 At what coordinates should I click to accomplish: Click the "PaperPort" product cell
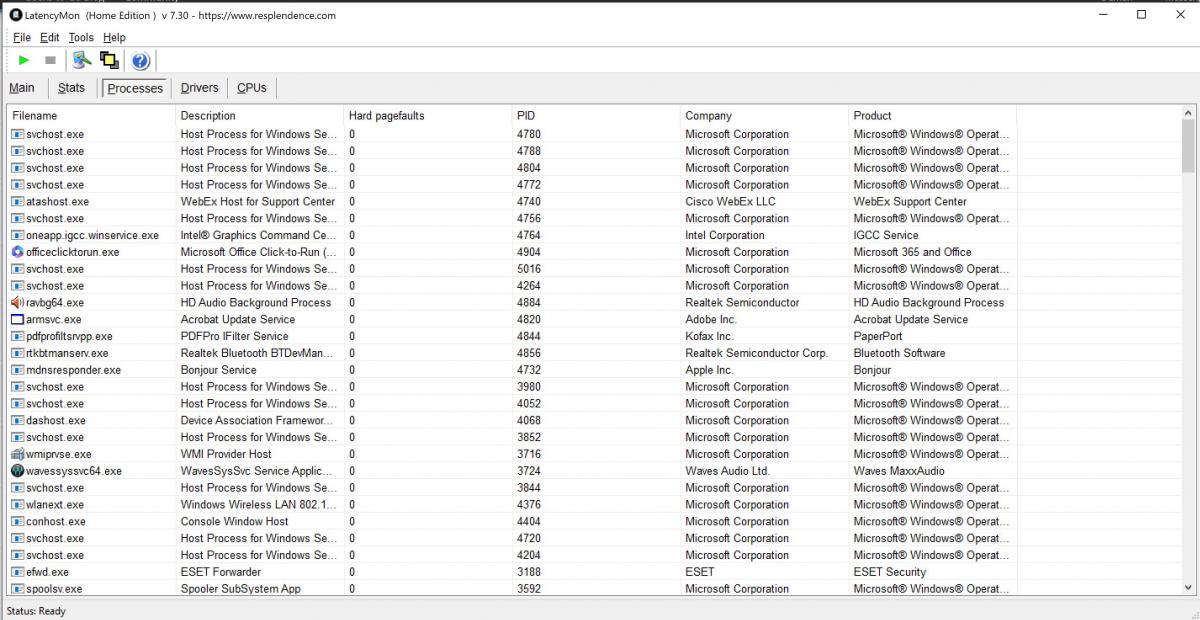(x=878, y=337)
